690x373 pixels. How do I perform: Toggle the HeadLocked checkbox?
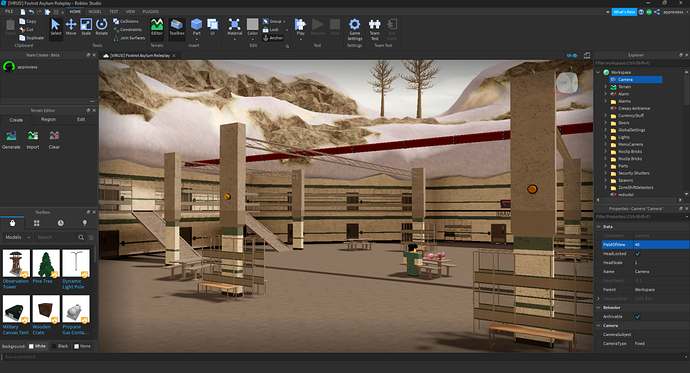point(638,254)
